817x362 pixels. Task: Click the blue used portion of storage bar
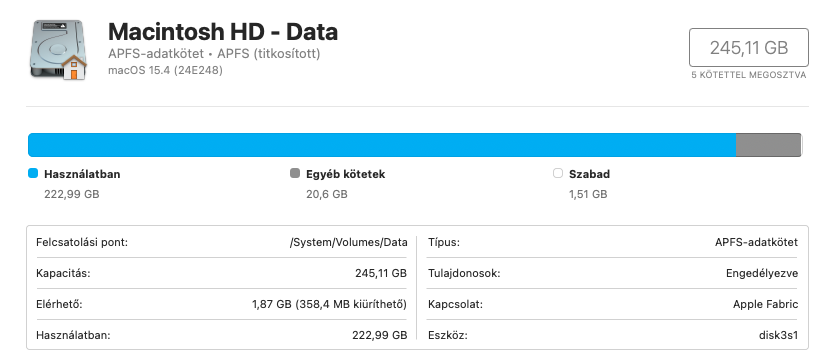[x=382, y=145]
